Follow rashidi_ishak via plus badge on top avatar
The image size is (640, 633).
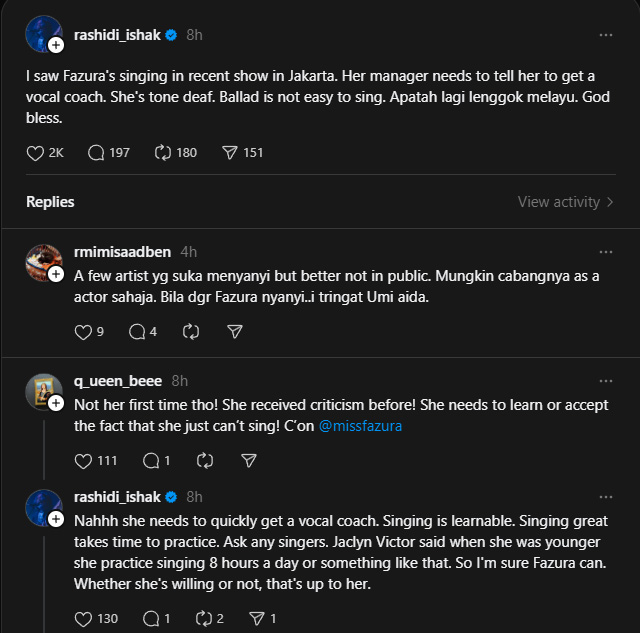(x=56, y=45)
